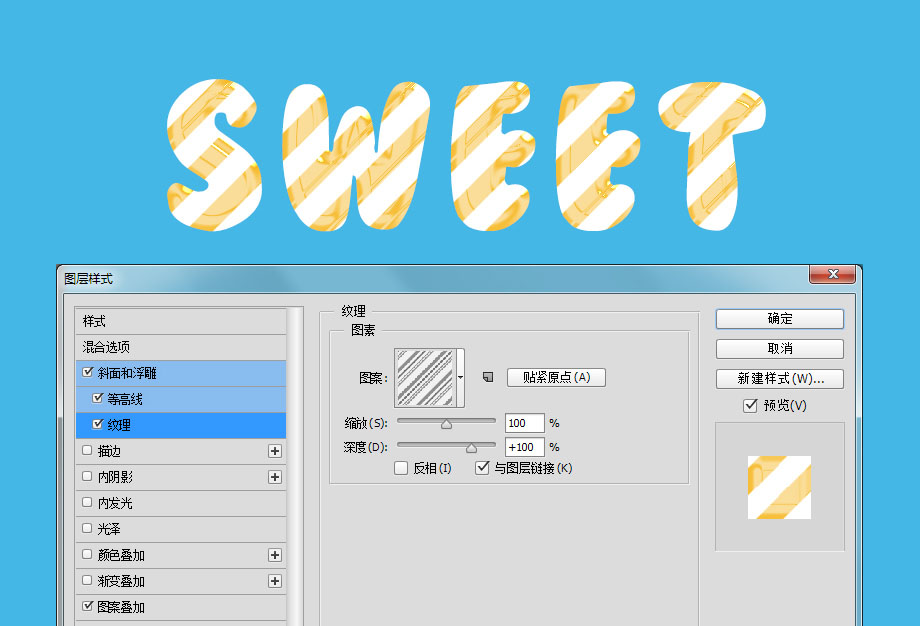Click the 确定 button to confirm styles
This screenshot has width=920, height=626.
(x=779, y=319)
